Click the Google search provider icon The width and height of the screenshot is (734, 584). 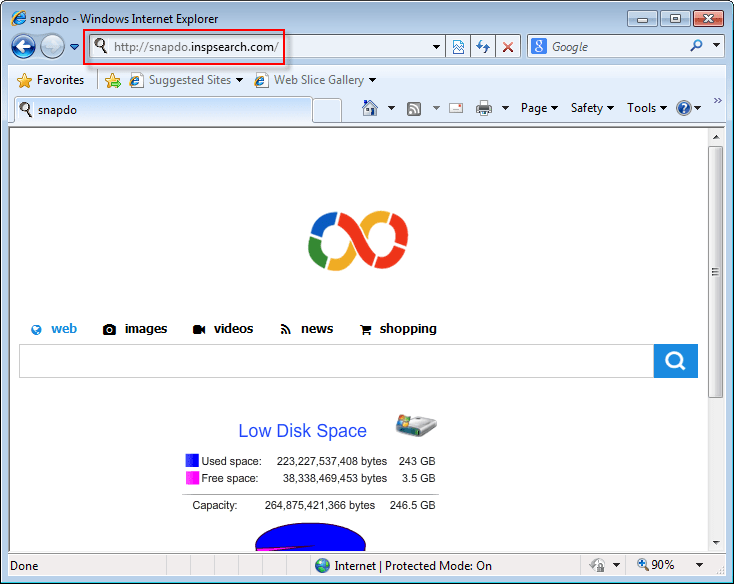(539, 46)
